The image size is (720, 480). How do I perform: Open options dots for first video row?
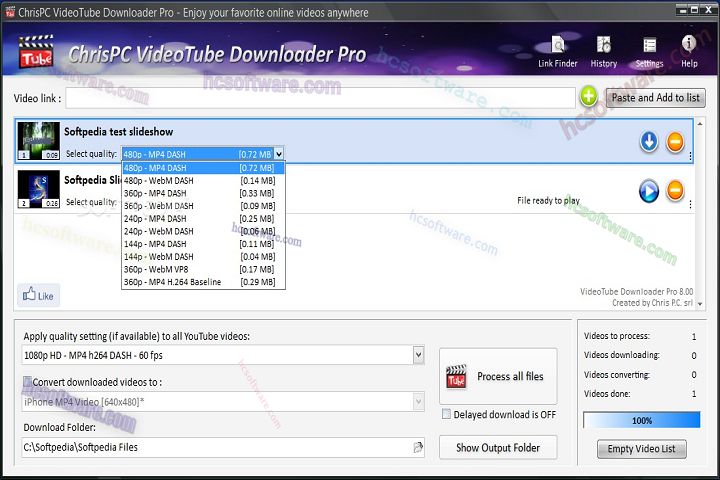pyautogui.click(x=690, y=156)
